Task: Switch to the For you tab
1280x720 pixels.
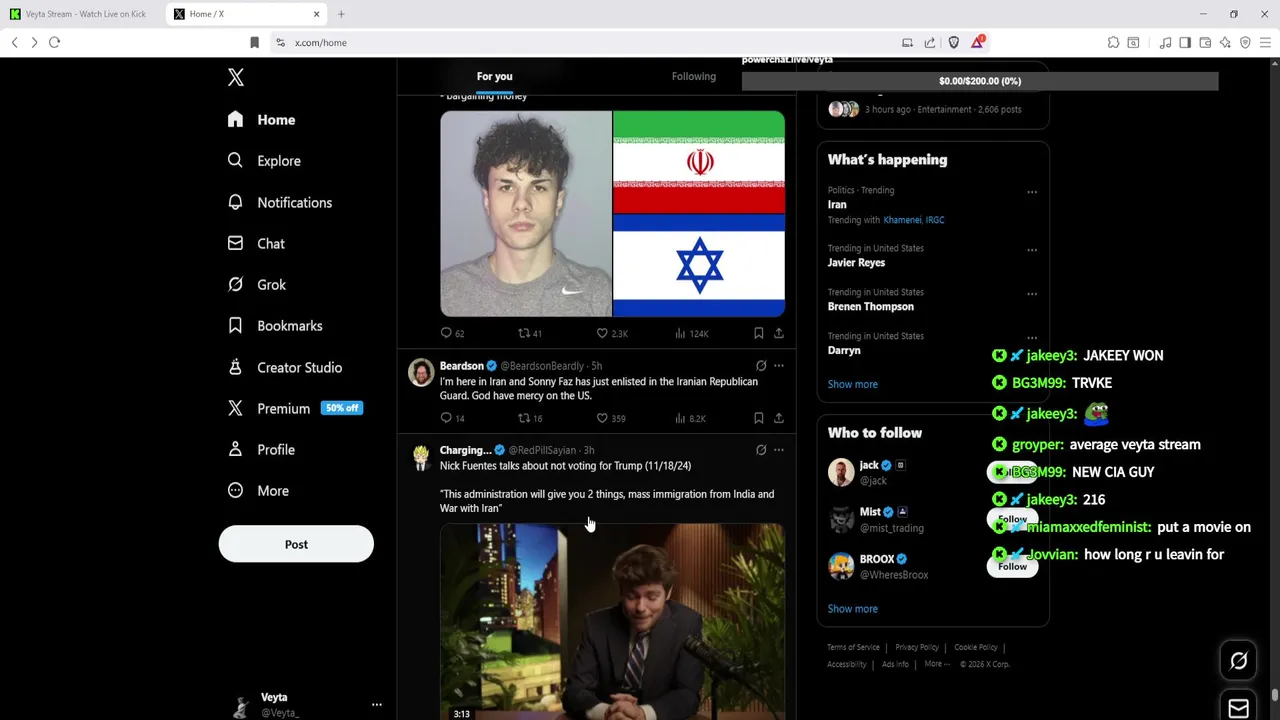Action: 494,76
